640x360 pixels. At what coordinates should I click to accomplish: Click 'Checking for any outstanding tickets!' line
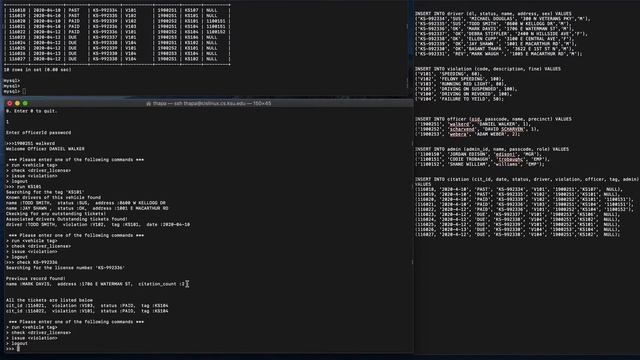coord(56,213)
